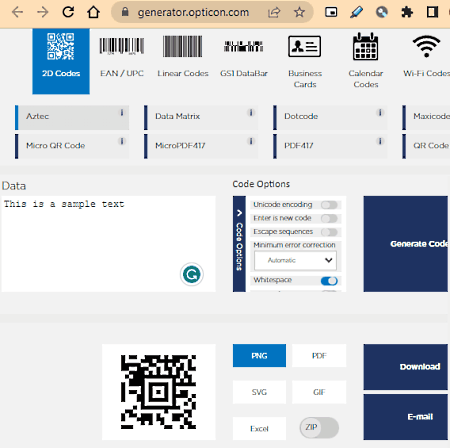Turn off the Whitespace switch
Viewport: 450px width, 448px height.
[329, 281]
